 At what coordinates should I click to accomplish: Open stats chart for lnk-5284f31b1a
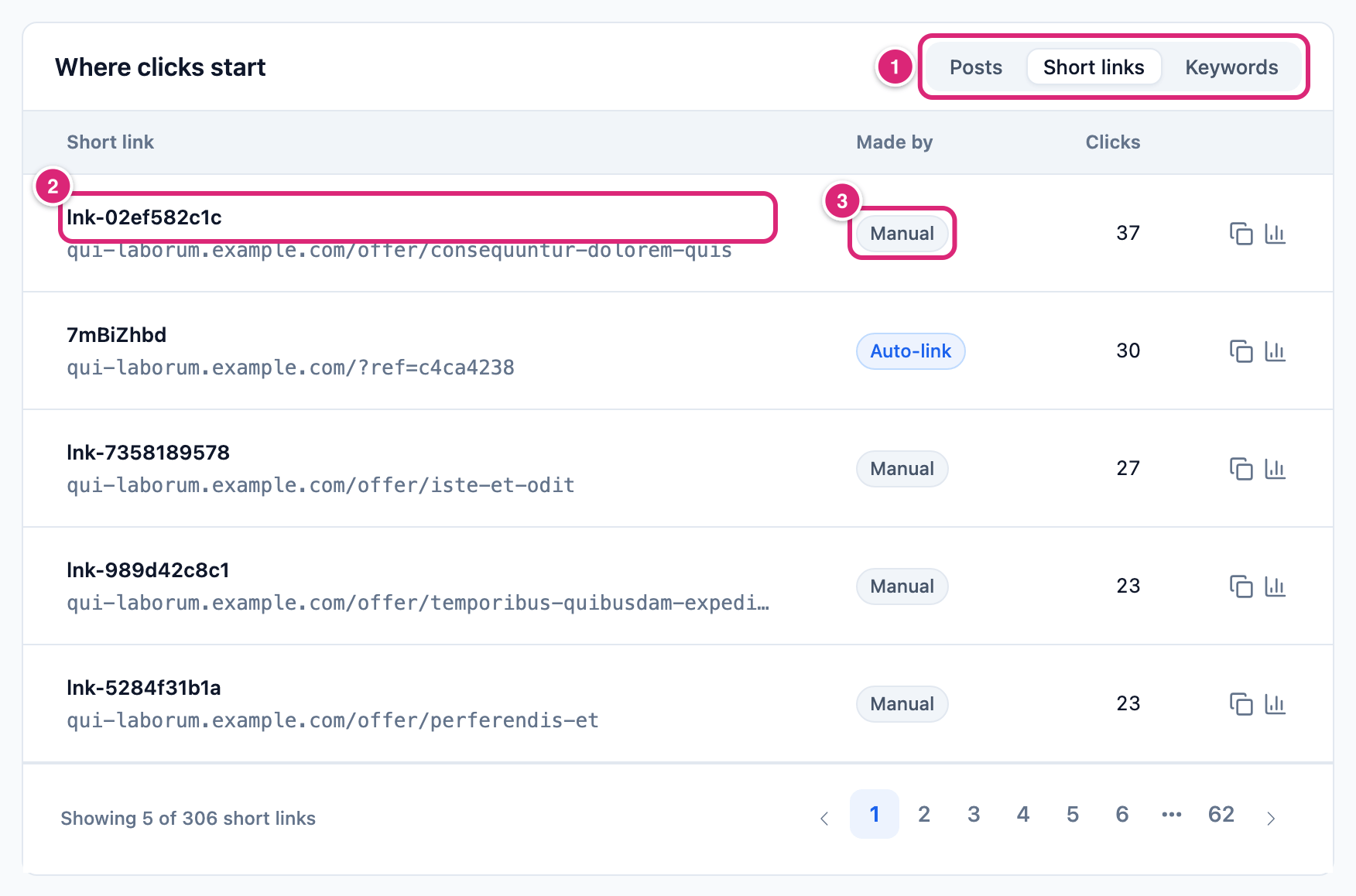1275,704
